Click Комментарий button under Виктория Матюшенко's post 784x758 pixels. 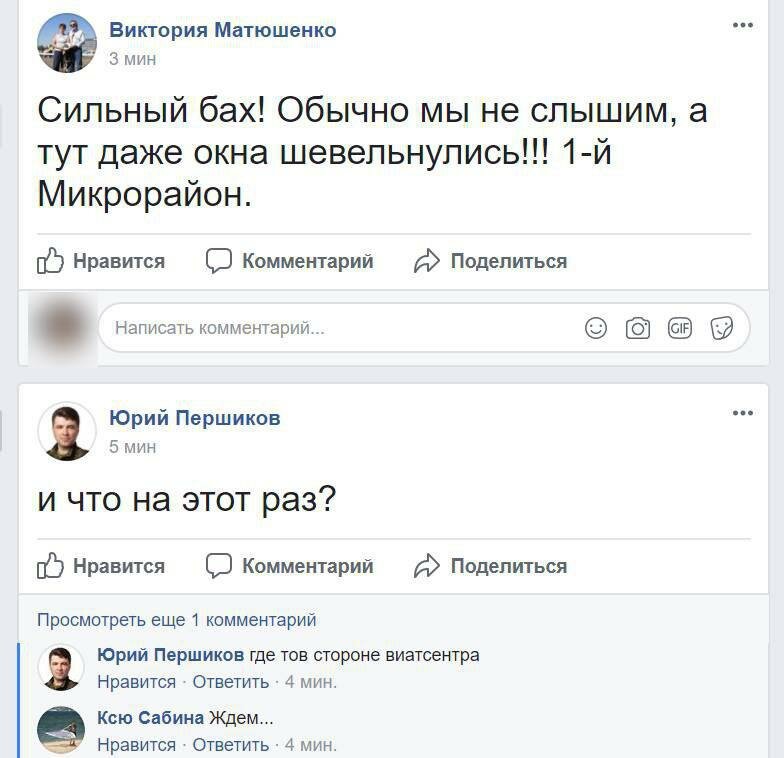click(x=307, y=262)
